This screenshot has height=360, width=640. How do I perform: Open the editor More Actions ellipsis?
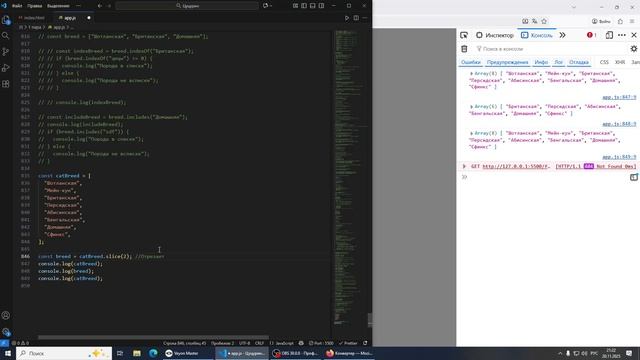(365, 18)
